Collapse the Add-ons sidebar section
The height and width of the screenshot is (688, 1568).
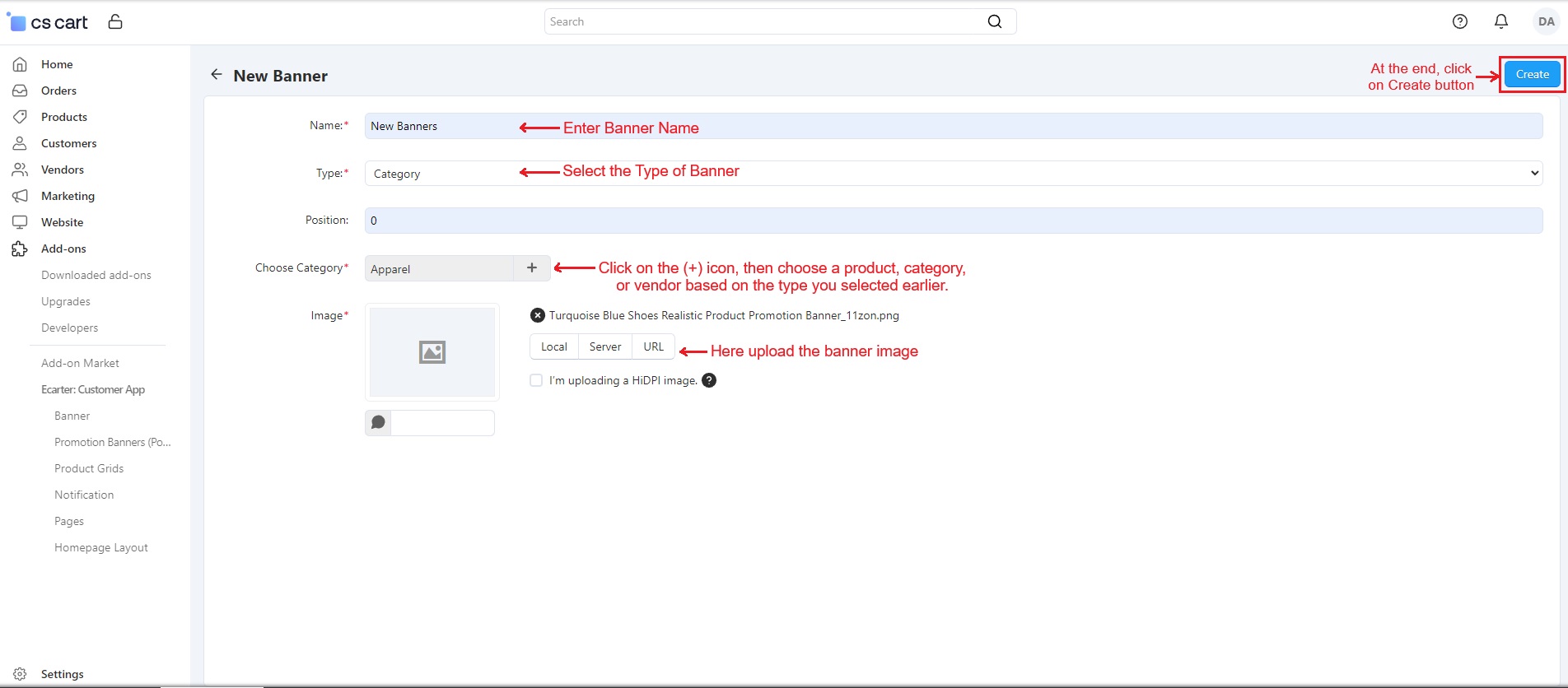63,249
